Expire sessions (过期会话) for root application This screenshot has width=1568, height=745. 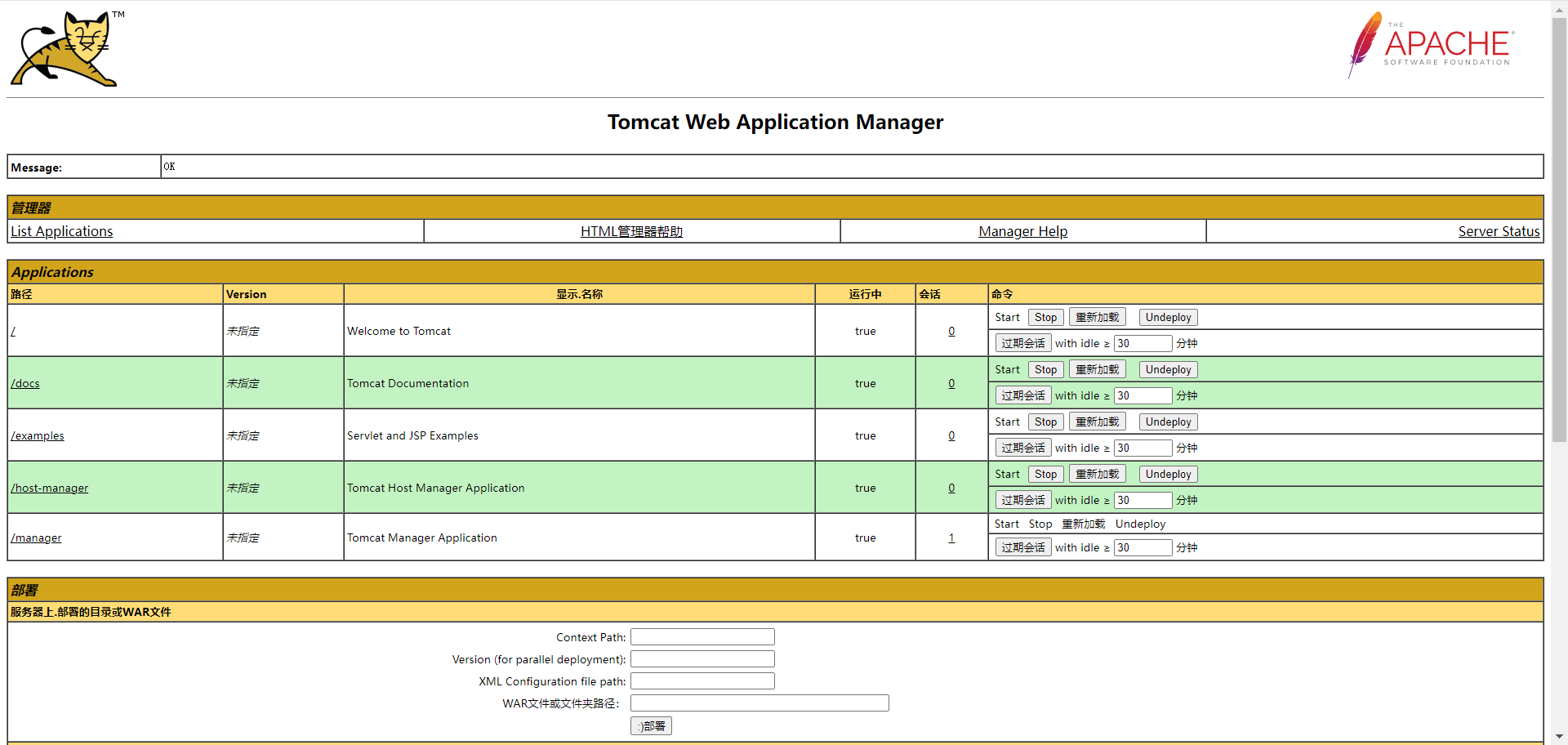tap(1023, 343)
